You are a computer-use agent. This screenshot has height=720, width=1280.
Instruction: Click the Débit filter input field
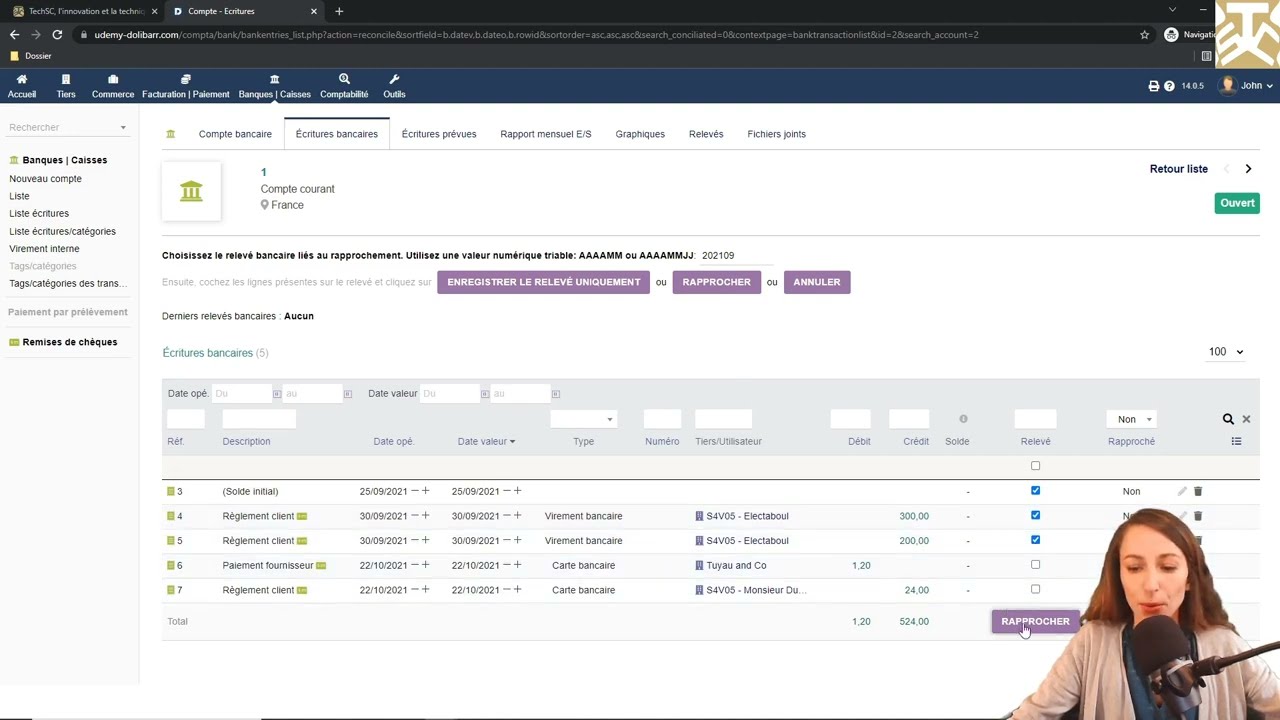(x=850, y=419)
